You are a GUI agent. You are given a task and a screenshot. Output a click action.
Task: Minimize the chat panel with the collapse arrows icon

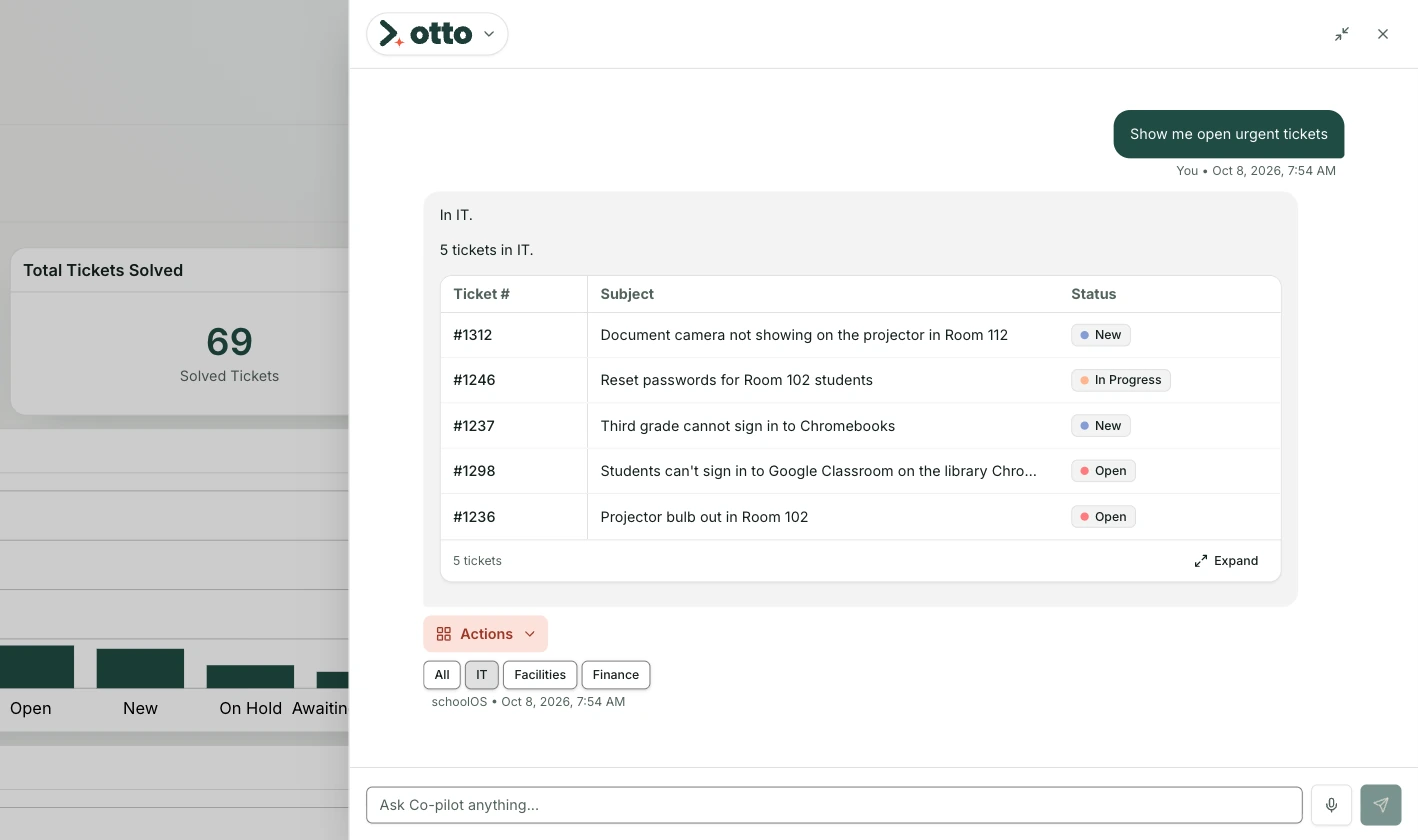[x=1342, y=34]
